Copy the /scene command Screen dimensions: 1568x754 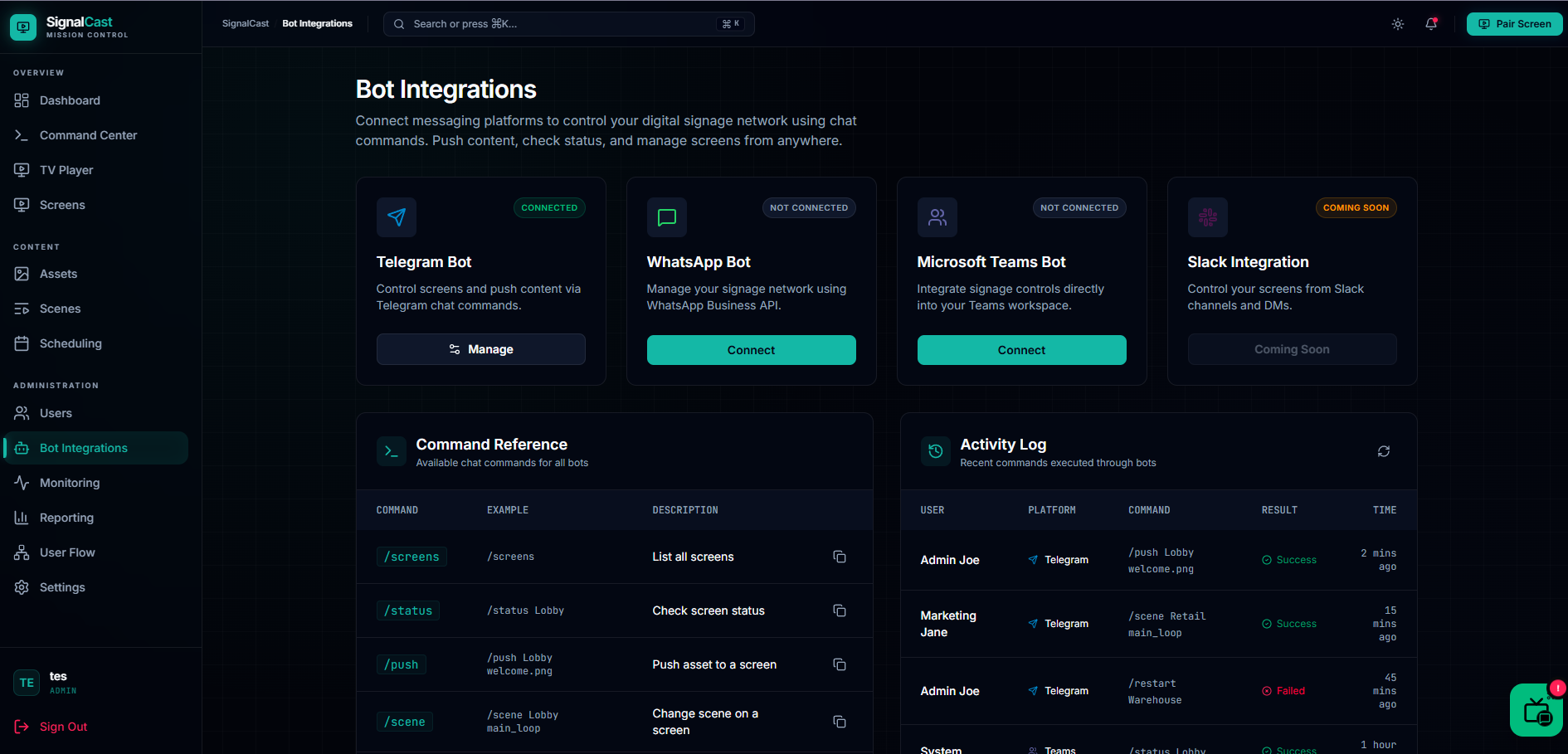click(x=840, y=722)
